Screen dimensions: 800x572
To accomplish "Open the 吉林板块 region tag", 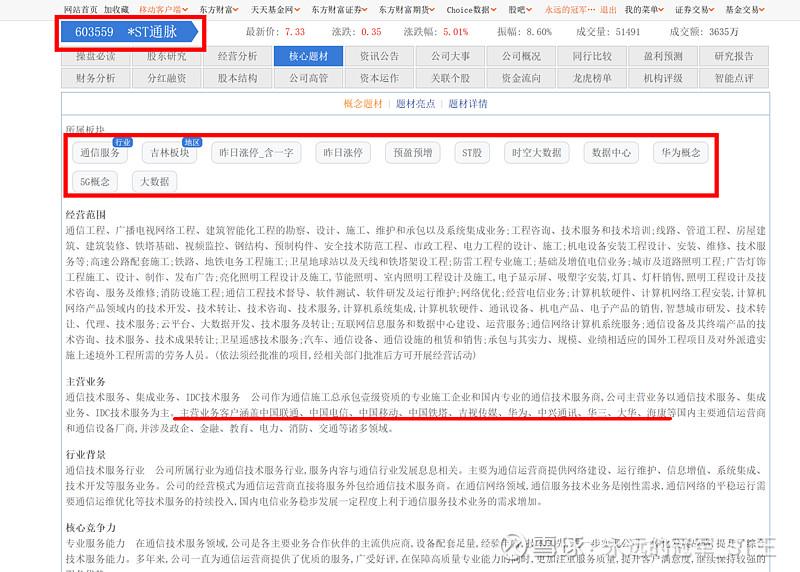I will [x=169, y=153].
